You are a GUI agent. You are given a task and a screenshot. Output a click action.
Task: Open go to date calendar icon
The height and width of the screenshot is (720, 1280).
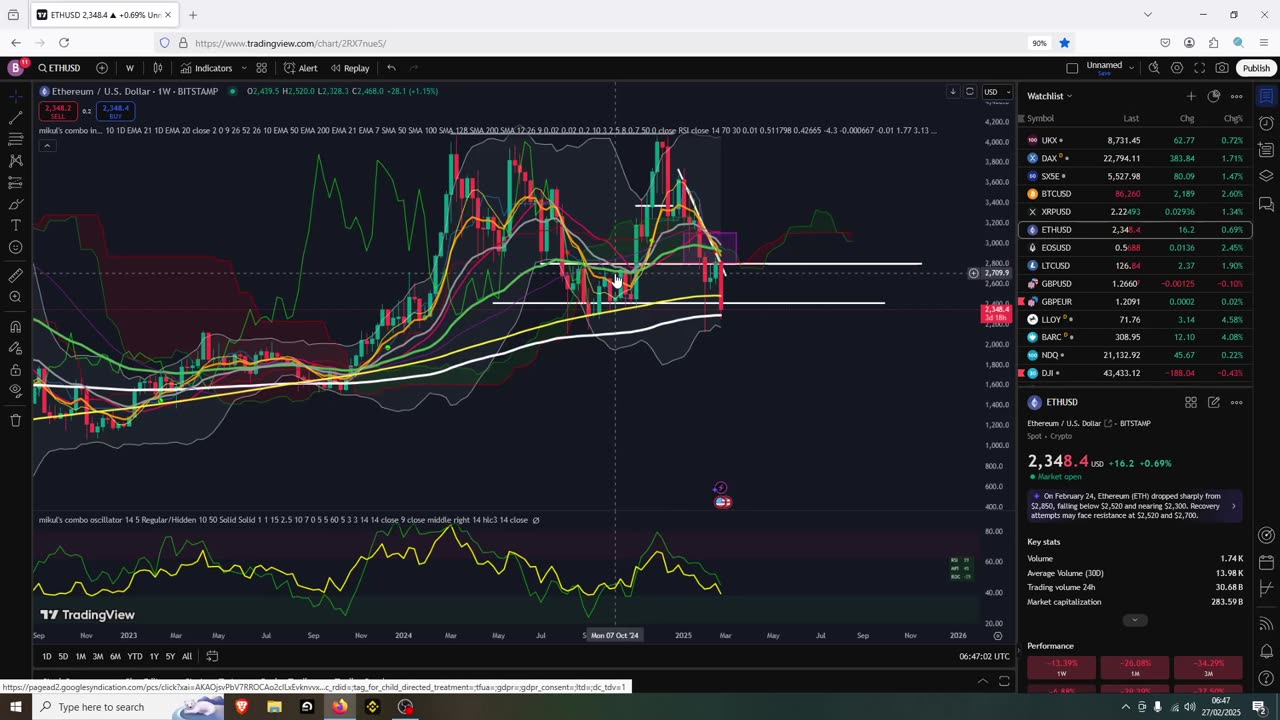(x=212, y=656)
